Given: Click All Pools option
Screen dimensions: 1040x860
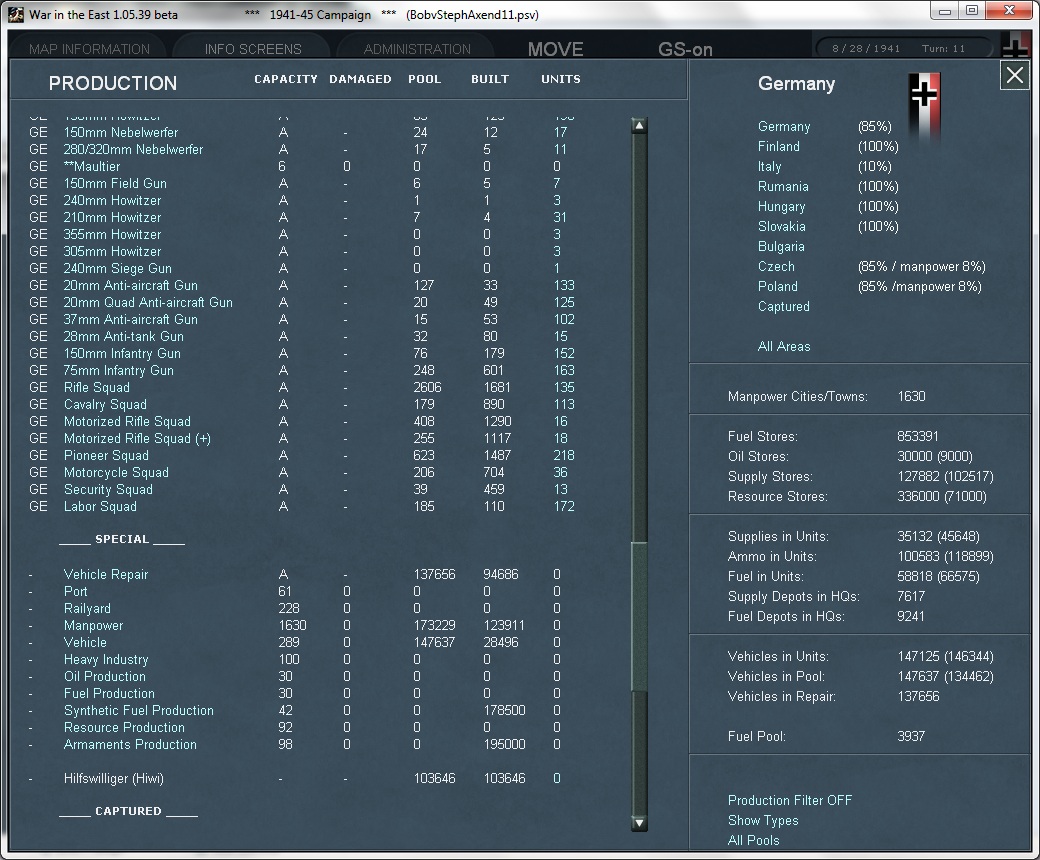Looking at the screenshot, I should click(753, 840).
